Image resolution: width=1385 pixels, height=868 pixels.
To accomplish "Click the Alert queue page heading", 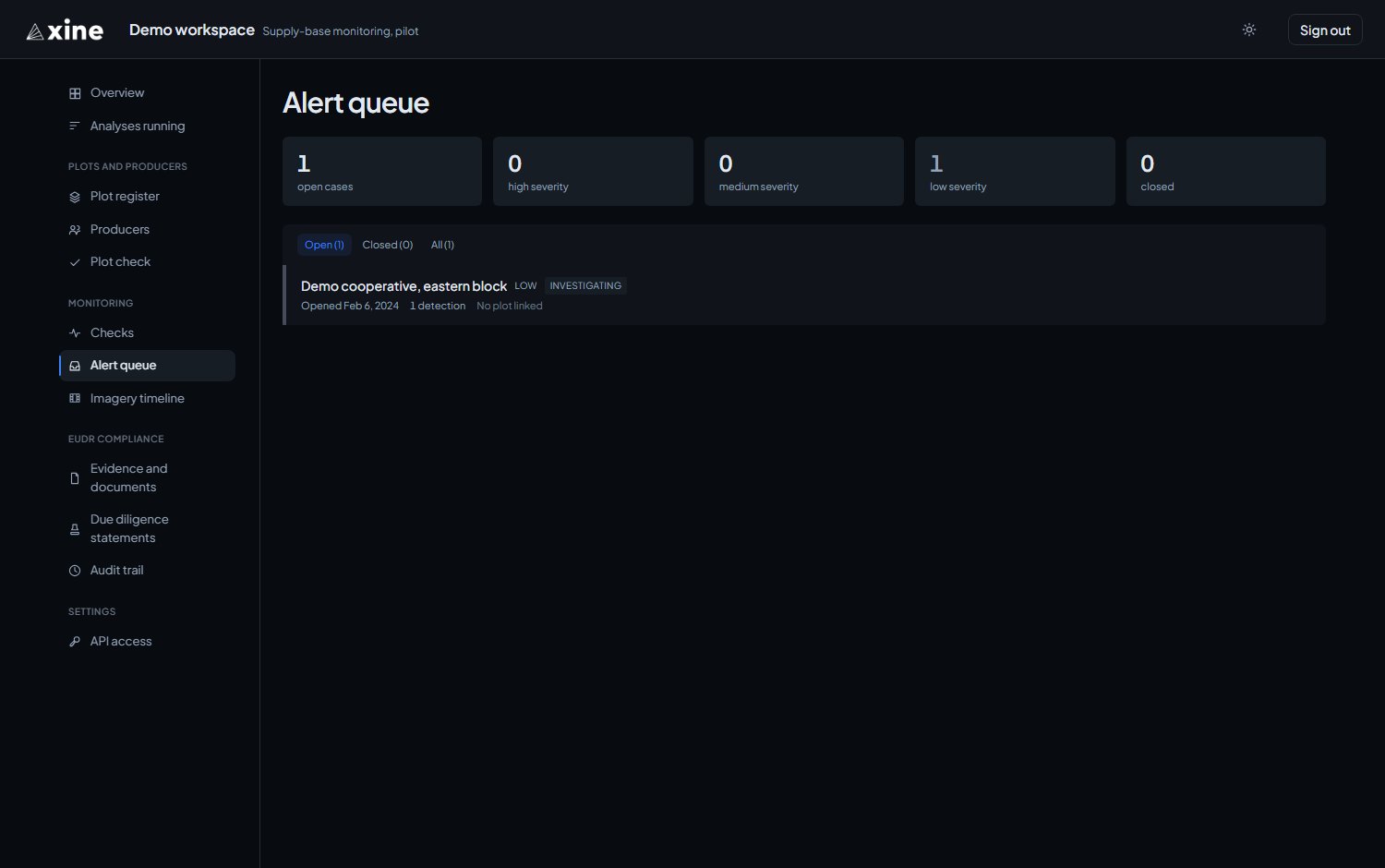I will point(355,103).
